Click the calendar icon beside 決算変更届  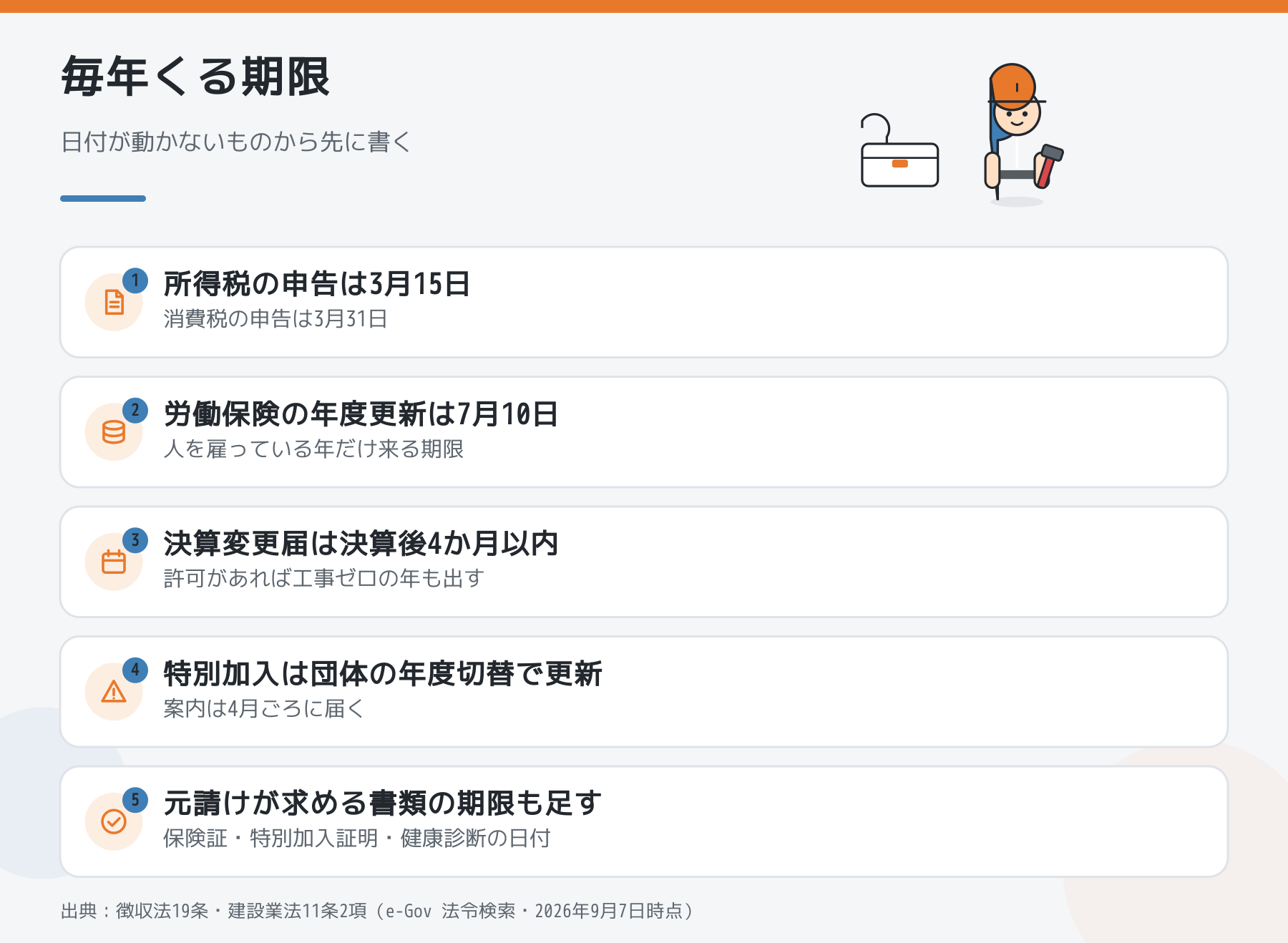114,562
